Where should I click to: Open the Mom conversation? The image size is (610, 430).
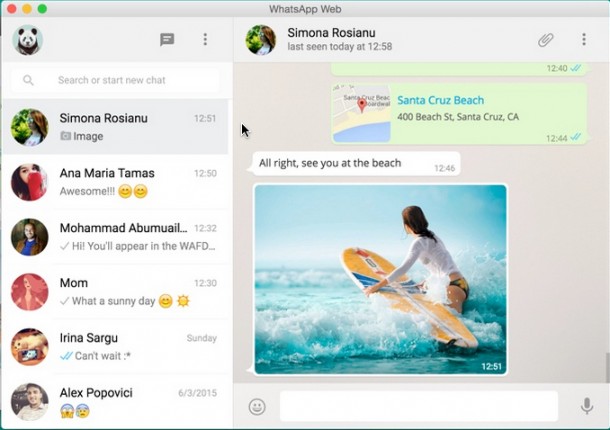point(116,292)
